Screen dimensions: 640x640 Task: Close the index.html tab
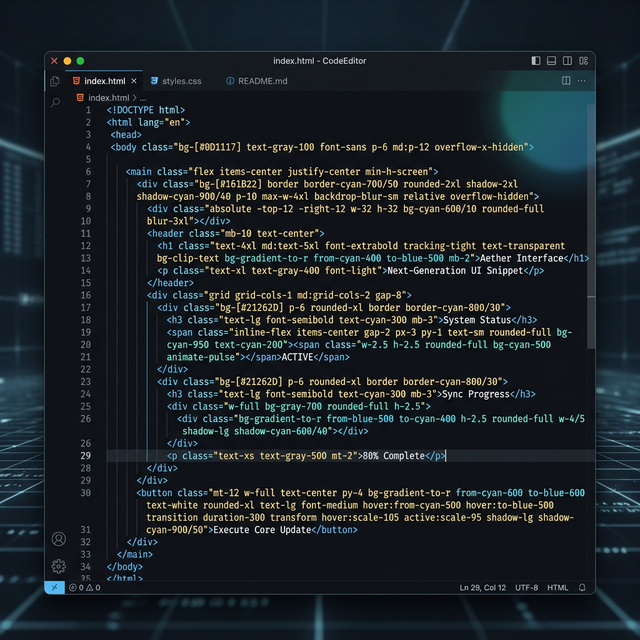coord(134,81)
